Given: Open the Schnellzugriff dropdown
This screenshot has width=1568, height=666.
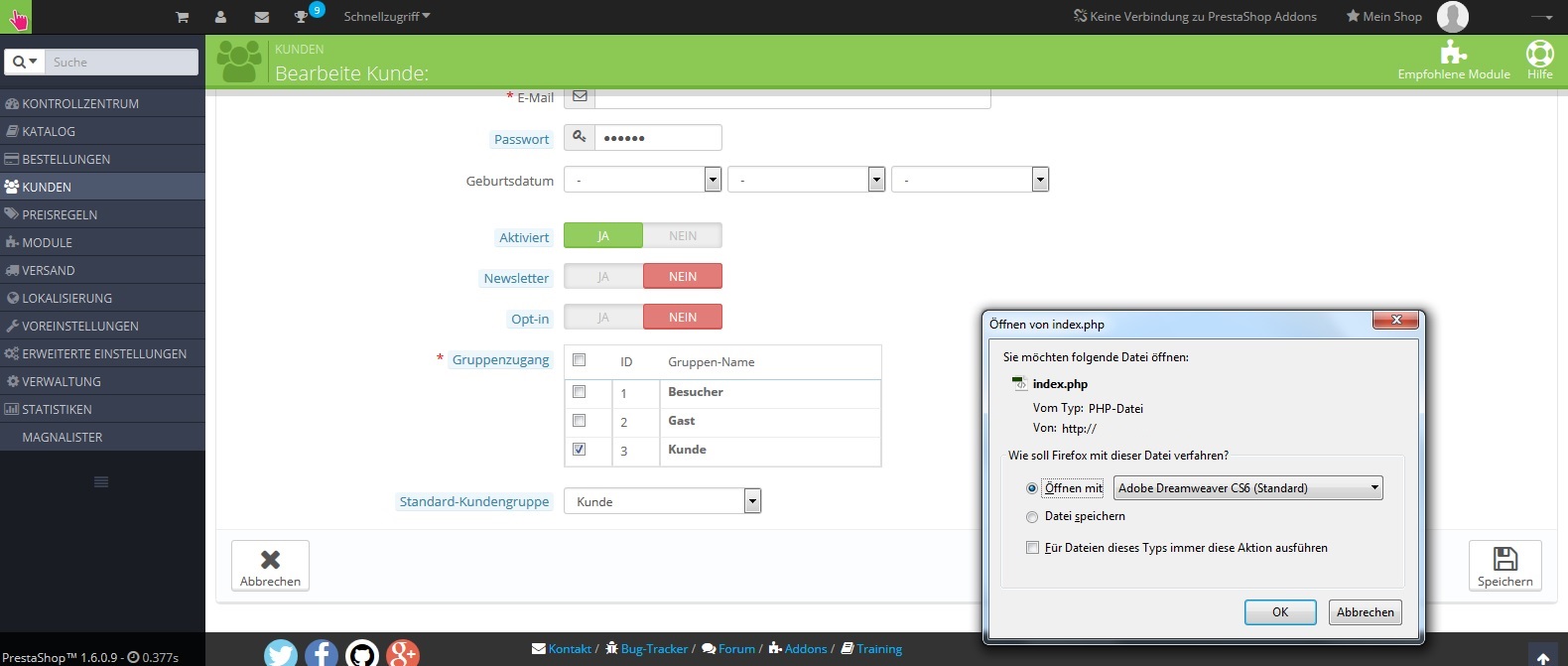Looking at the screenshot, I should [387, 16].
